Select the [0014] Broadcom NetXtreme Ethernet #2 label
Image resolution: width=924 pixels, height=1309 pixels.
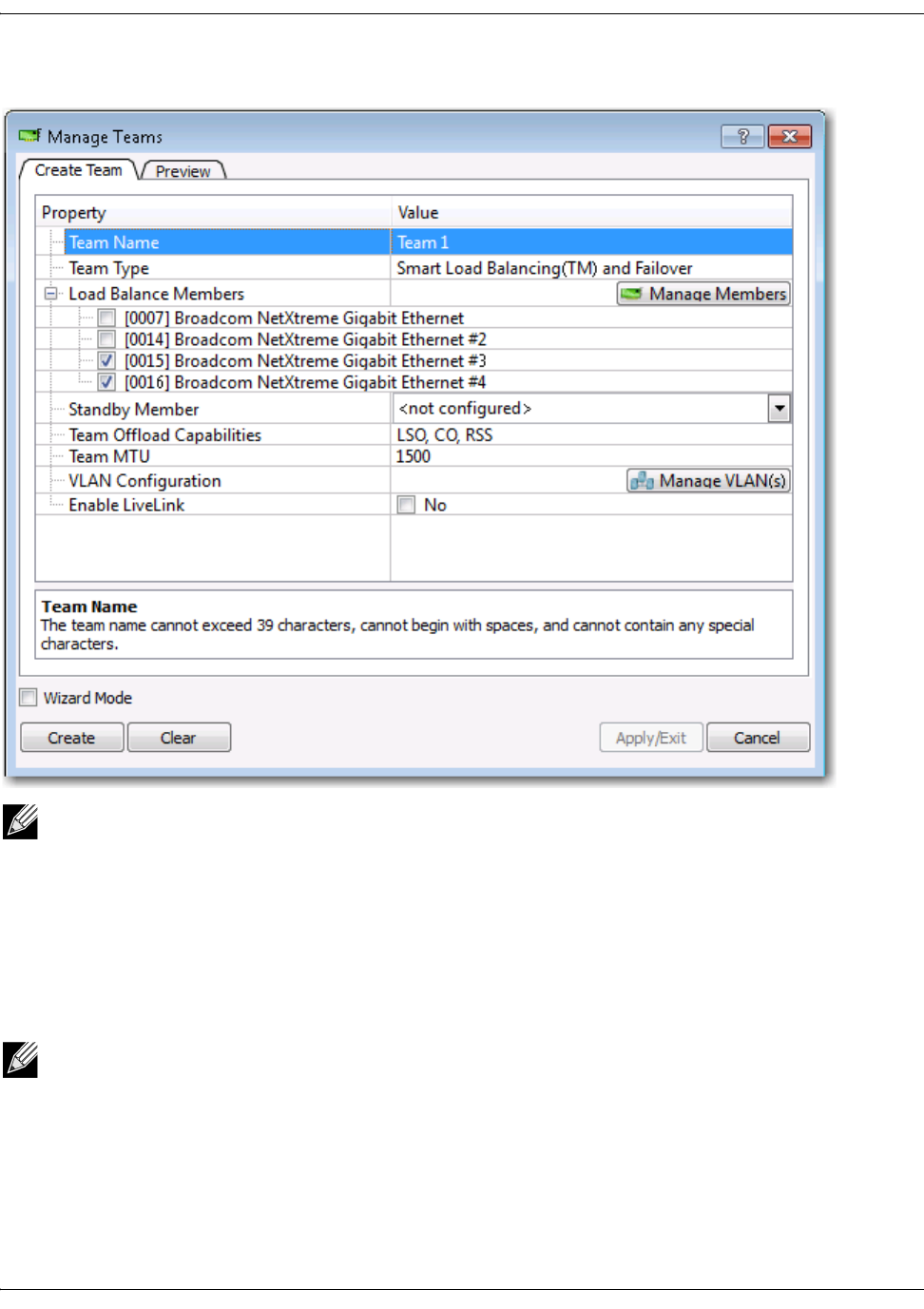pyautogui.click(x=305, y=339)
